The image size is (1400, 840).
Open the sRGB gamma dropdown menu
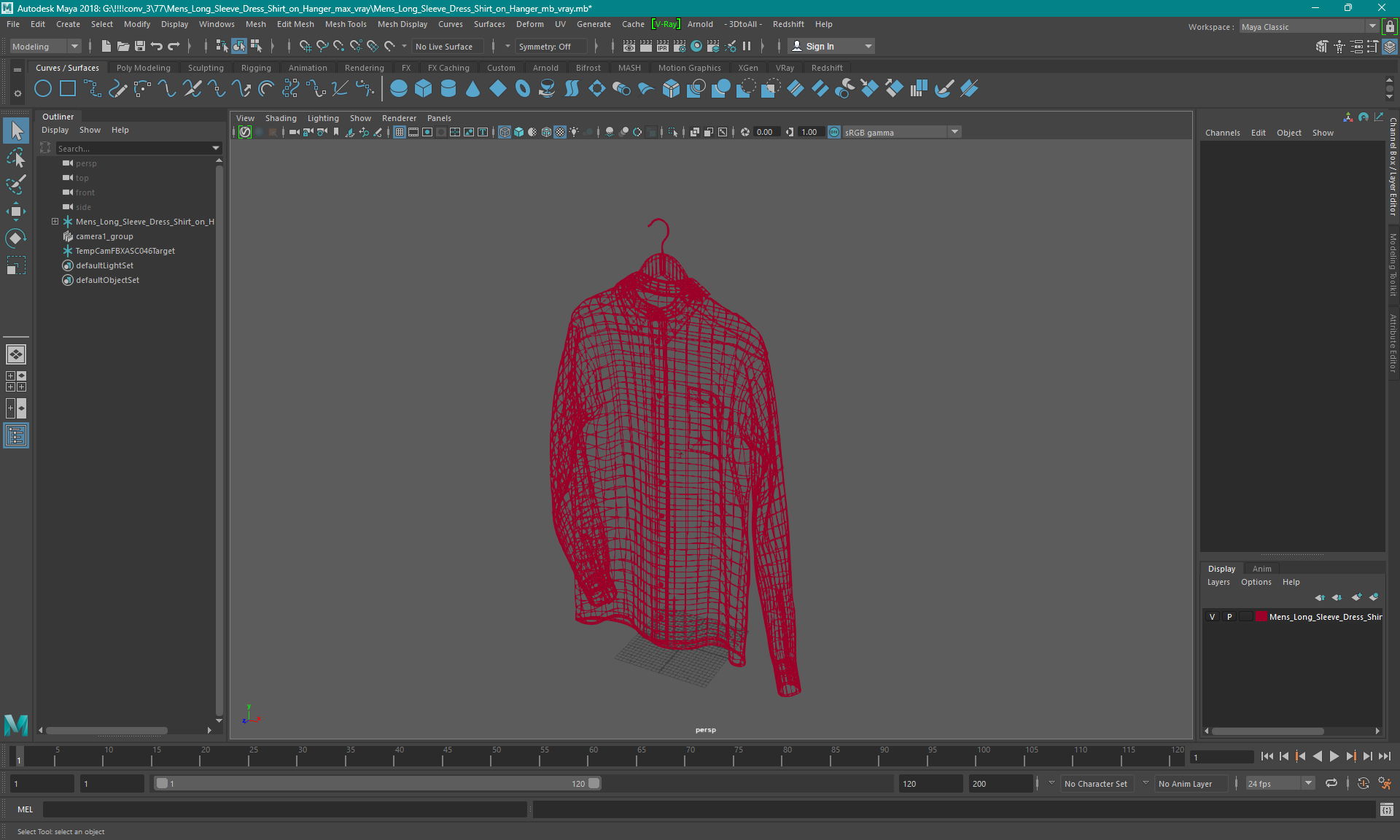(956, 131)
